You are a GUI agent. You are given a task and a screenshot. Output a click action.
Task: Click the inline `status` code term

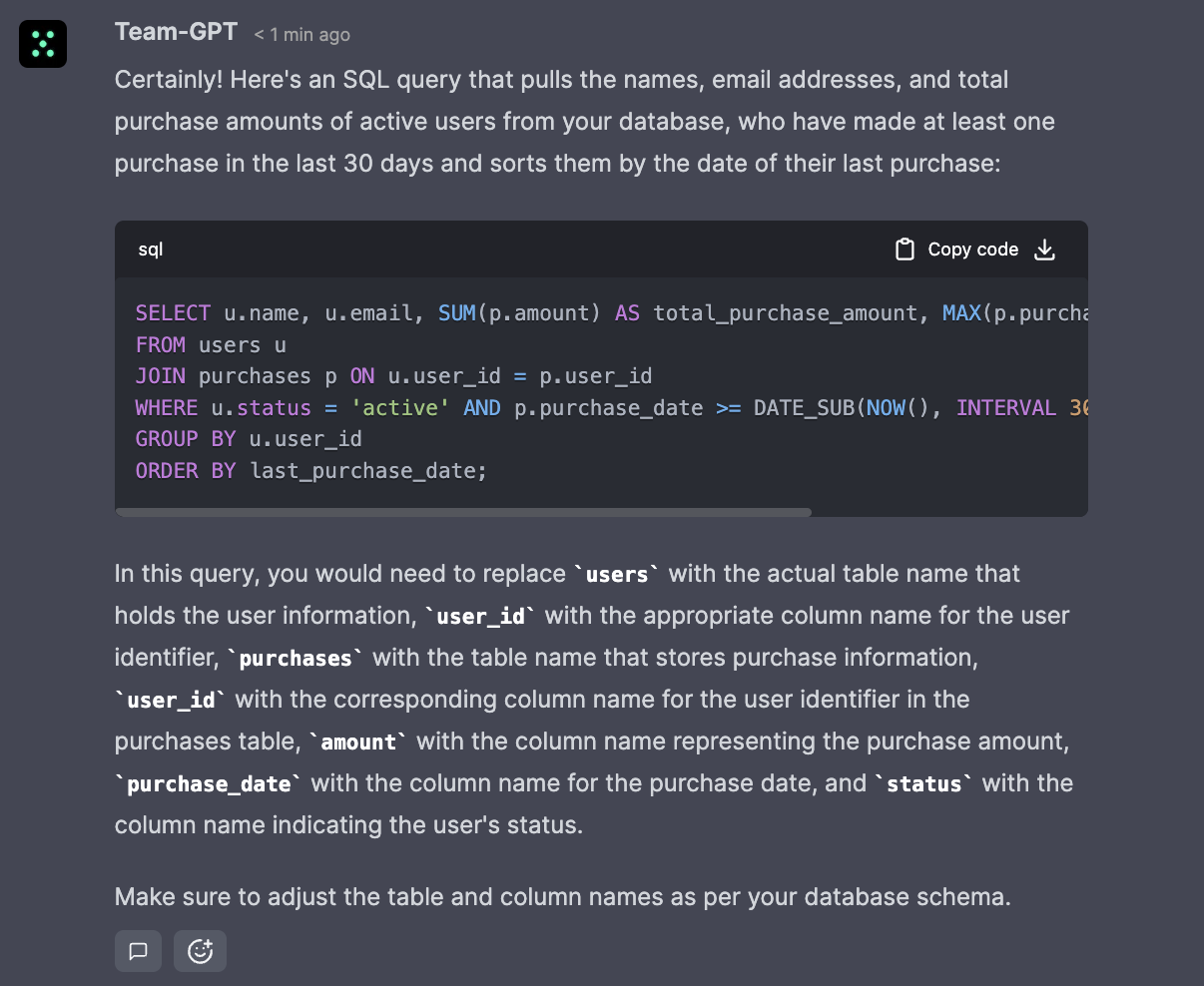924,784
